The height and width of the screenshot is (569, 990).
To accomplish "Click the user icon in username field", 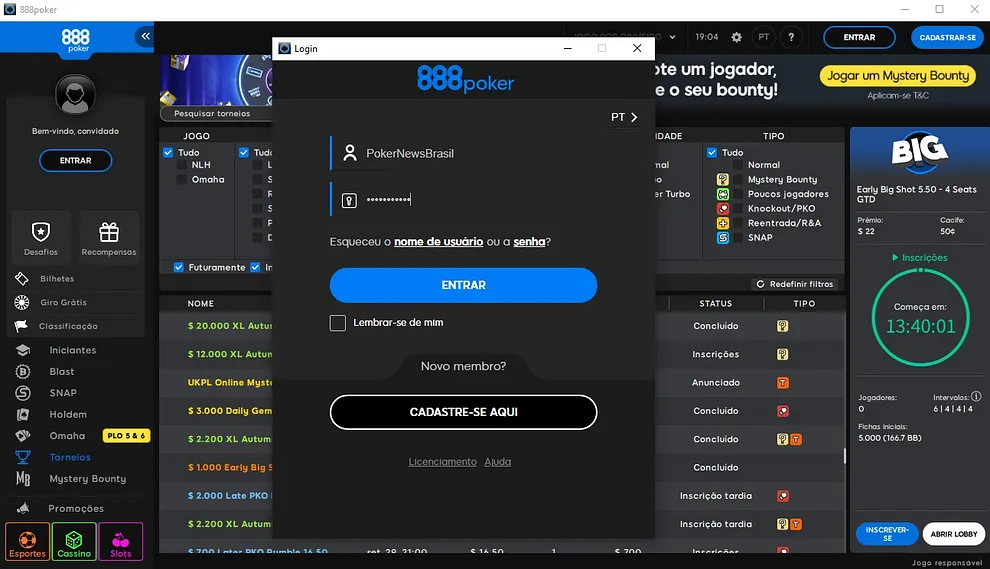I will click(349, 153).
